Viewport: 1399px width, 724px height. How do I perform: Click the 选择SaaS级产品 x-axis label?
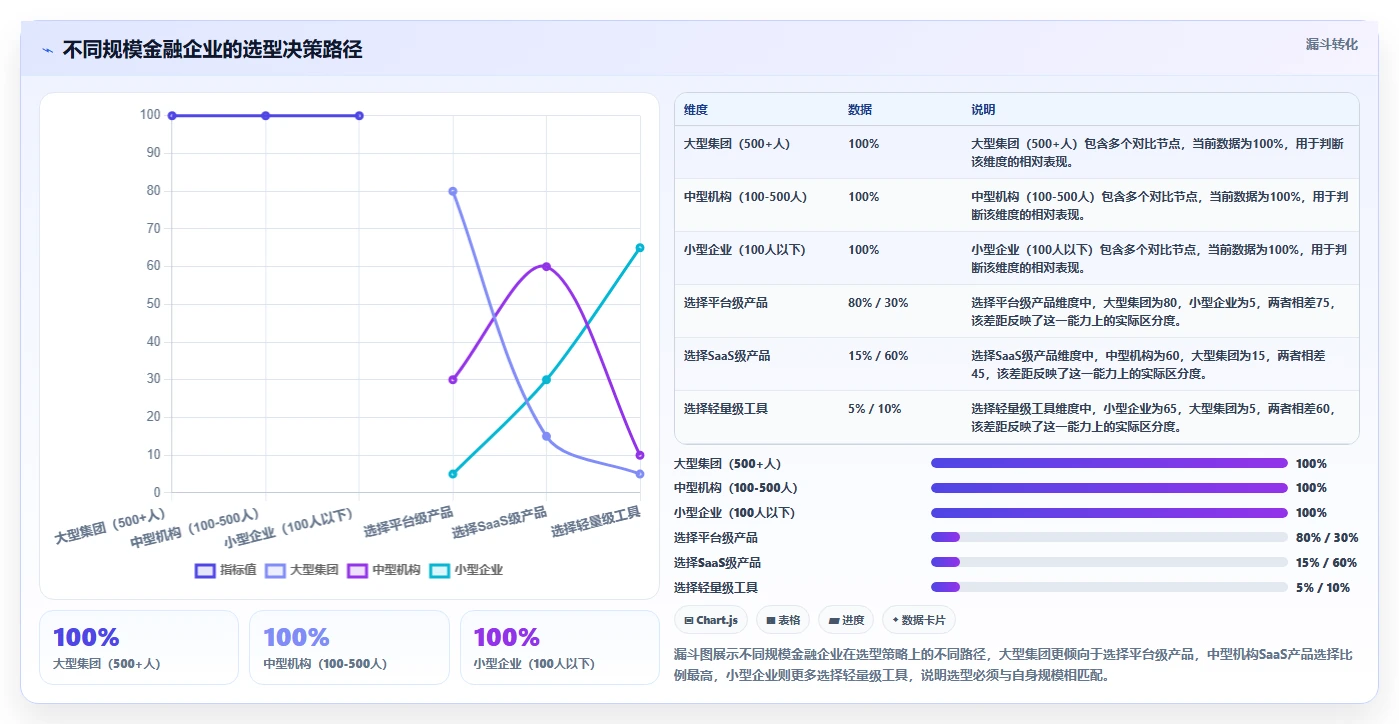500,522
